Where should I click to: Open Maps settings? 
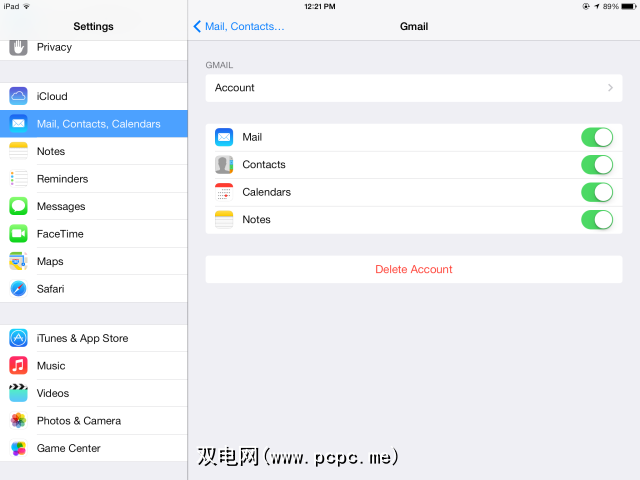tap(93, 261)
